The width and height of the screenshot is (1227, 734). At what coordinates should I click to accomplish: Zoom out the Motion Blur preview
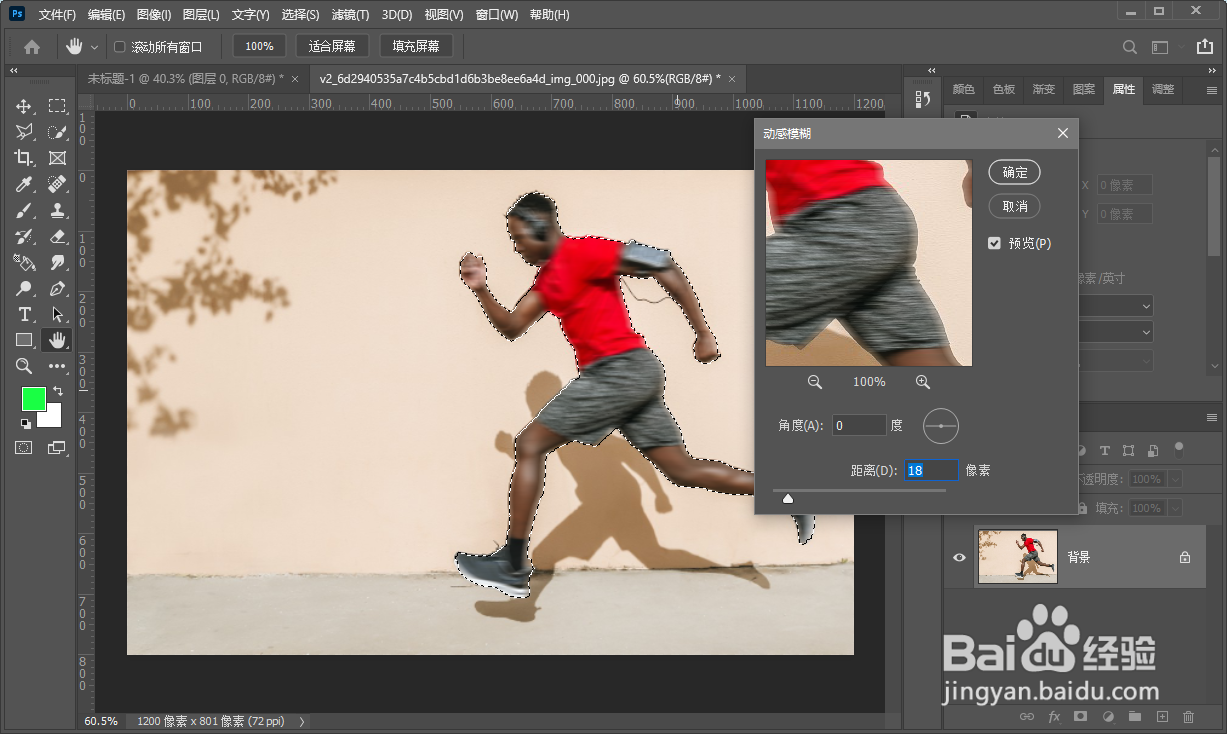click(815, 382)
